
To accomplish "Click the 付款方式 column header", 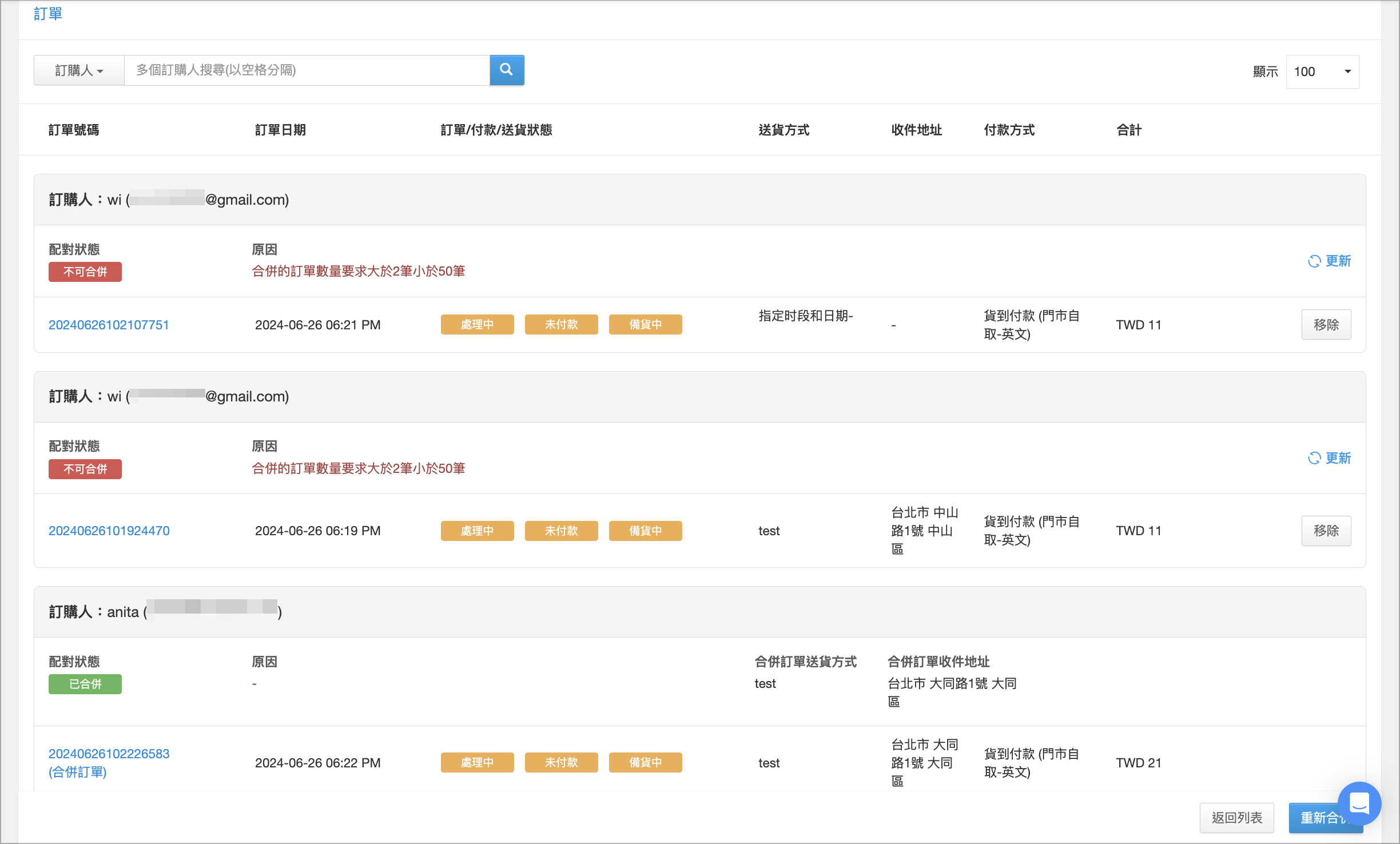I will (1009, 130).
